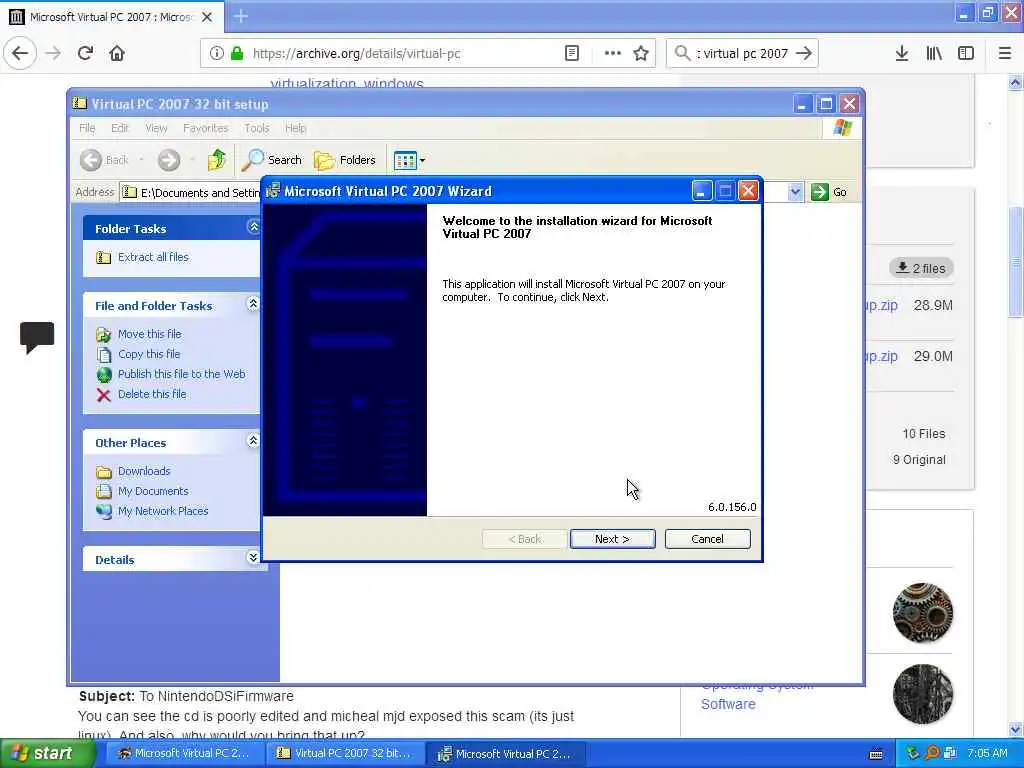Click the black speech bubble comment icon
The height and width of the screenshot is (768, 1024).
tap(37, 338)
